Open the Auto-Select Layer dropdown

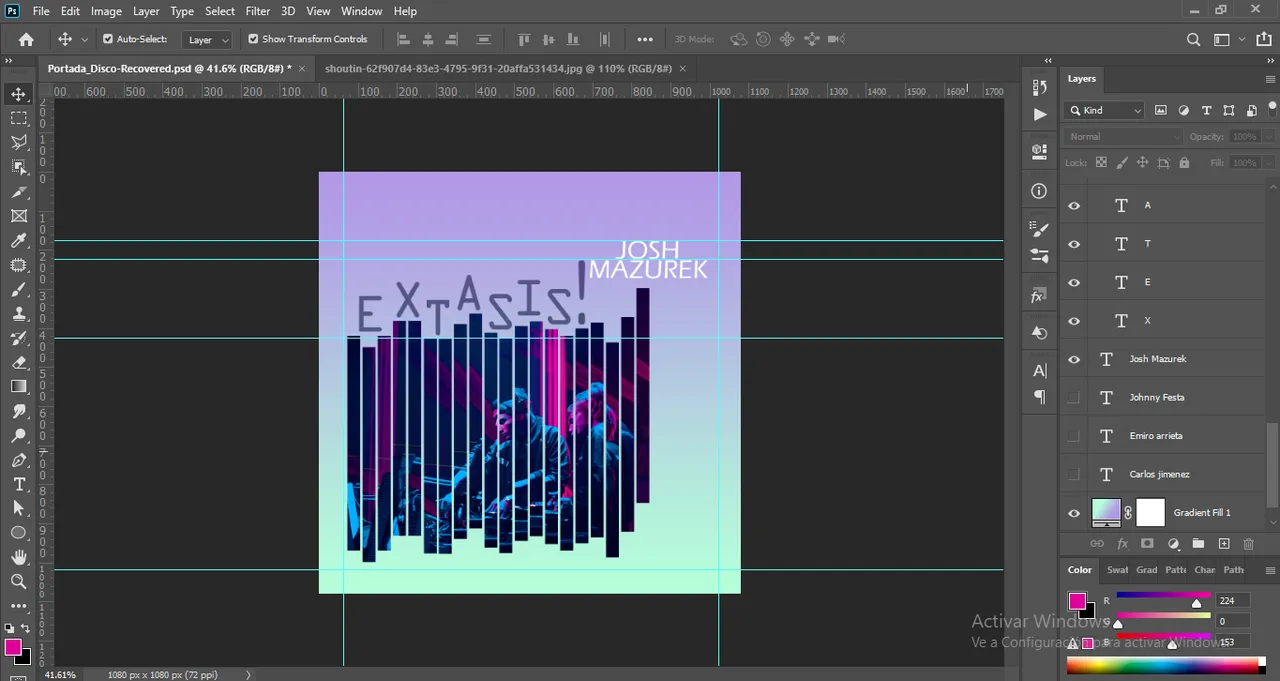pos(208,39)
